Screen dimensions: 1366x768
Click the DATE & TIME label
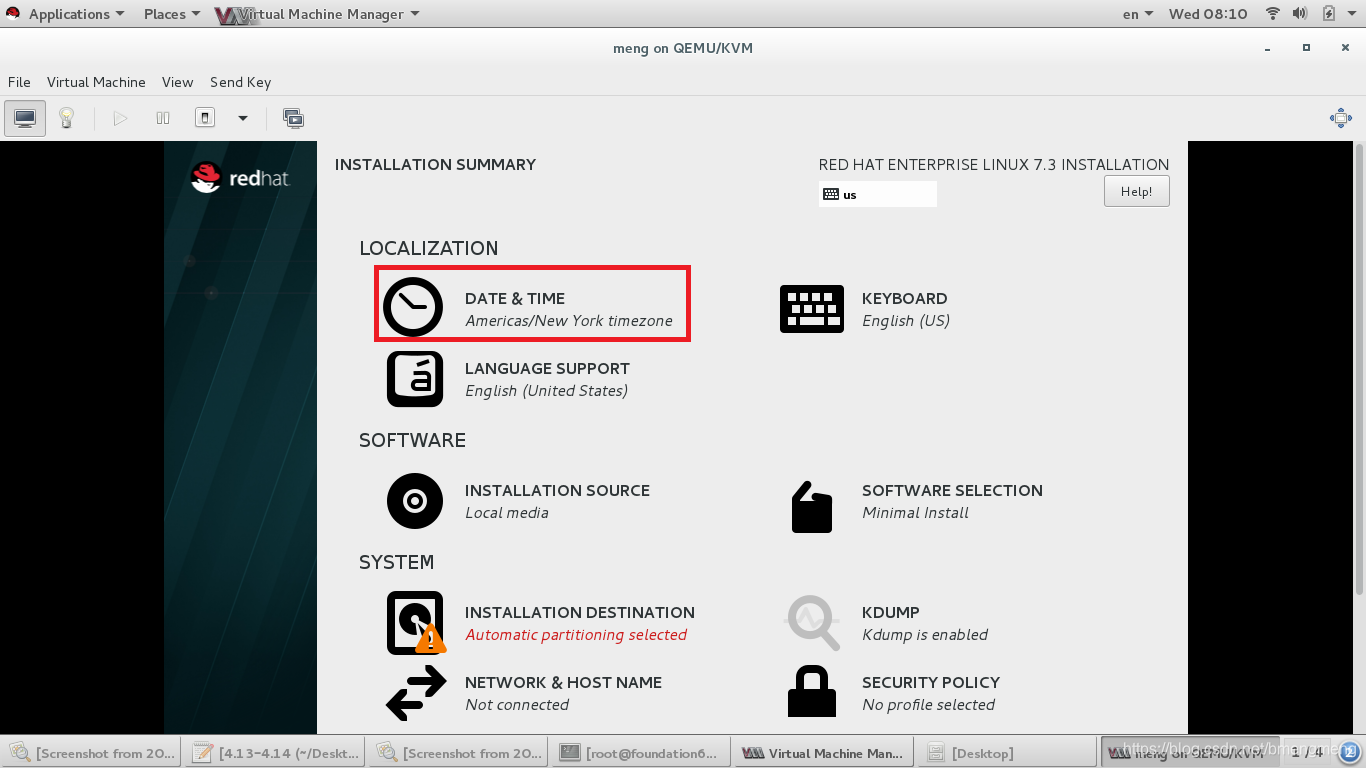tap(515, 298)
